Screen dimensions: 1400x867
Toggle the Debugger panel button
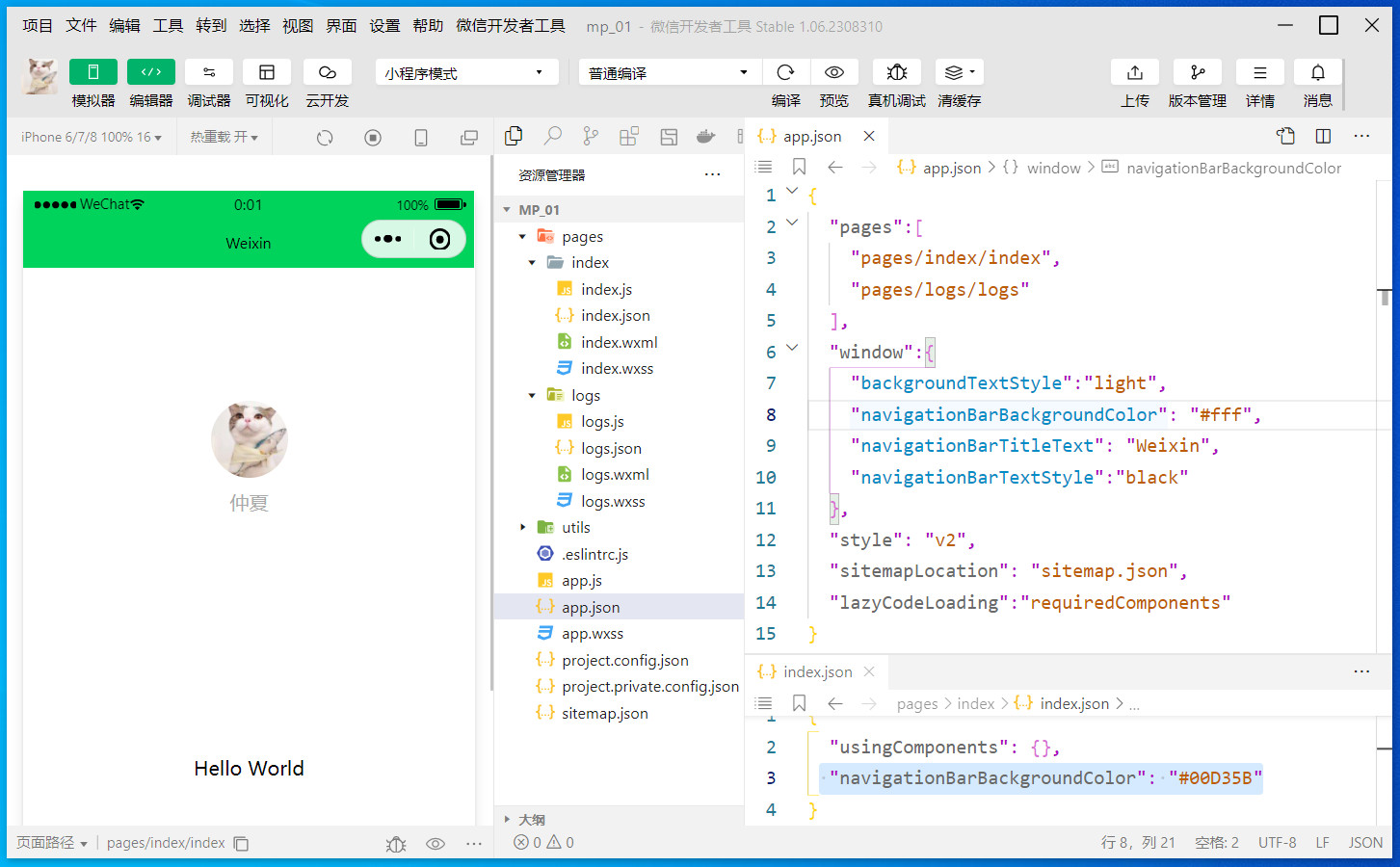pos(209,72)
